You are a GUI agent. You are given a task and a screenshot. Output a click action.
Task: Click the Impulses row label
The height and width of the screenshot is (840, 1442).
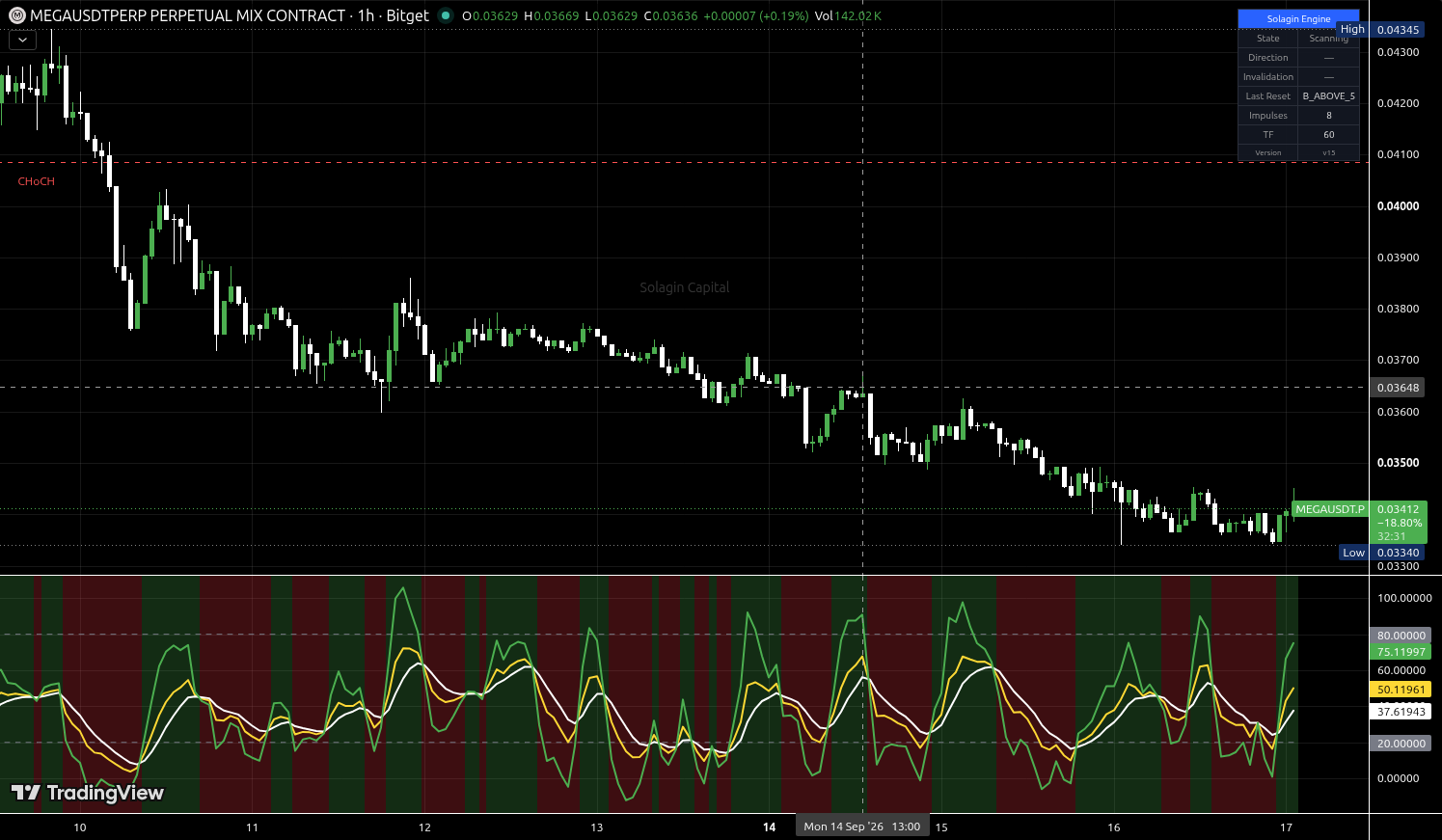coord(1268,116)
